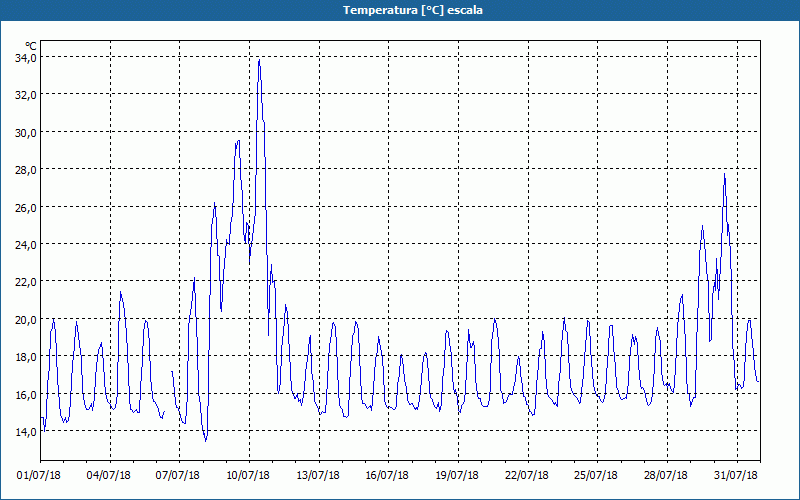Click the 07/07/18 date label
Viewport: 800px width, 500px height.
click(x=178, y=475)
